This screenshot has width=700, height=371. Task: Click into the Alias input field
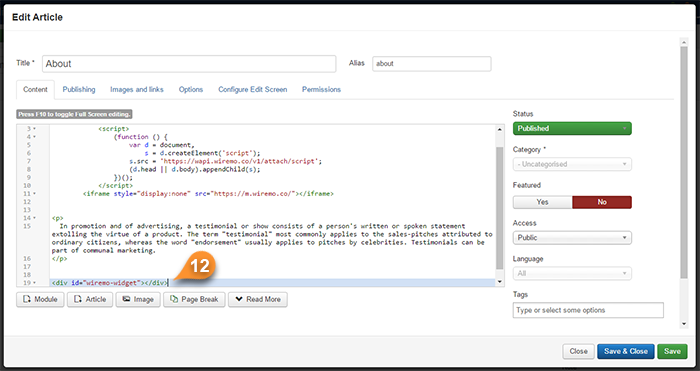click(432, 63)
